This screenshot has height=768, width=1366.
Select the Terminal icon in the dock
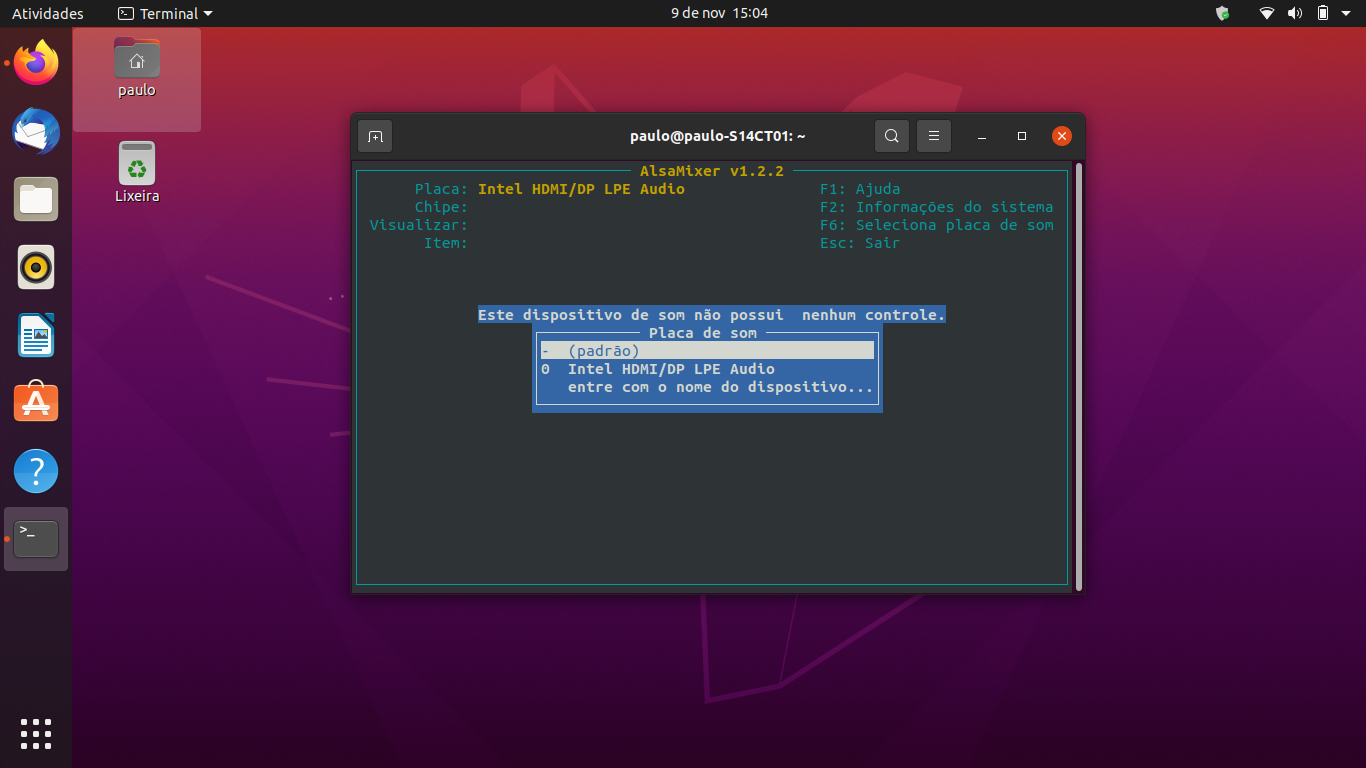coord(36,539)
